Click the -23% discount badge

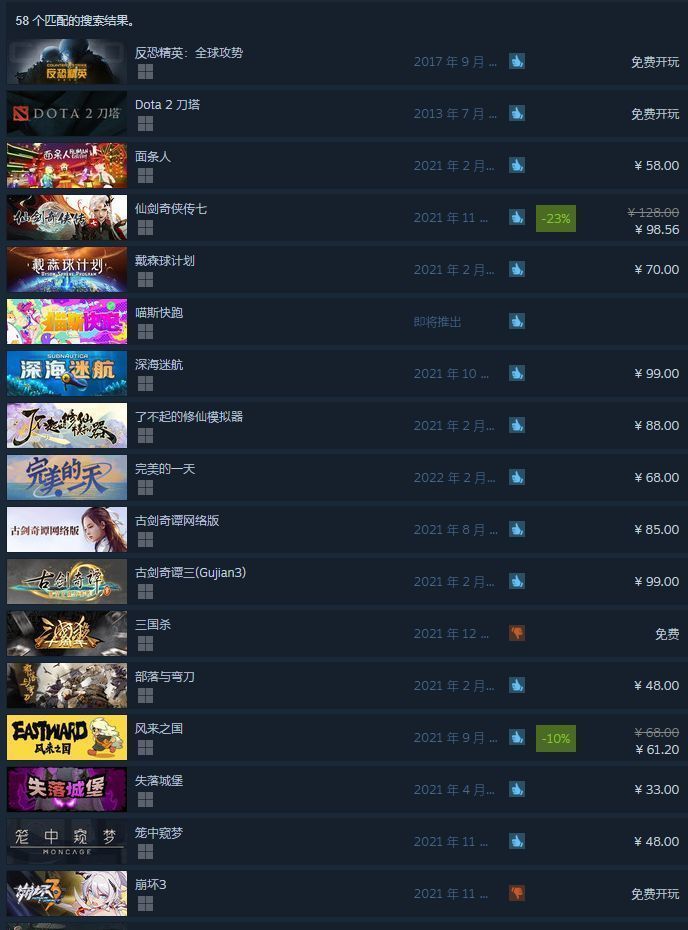556,218
